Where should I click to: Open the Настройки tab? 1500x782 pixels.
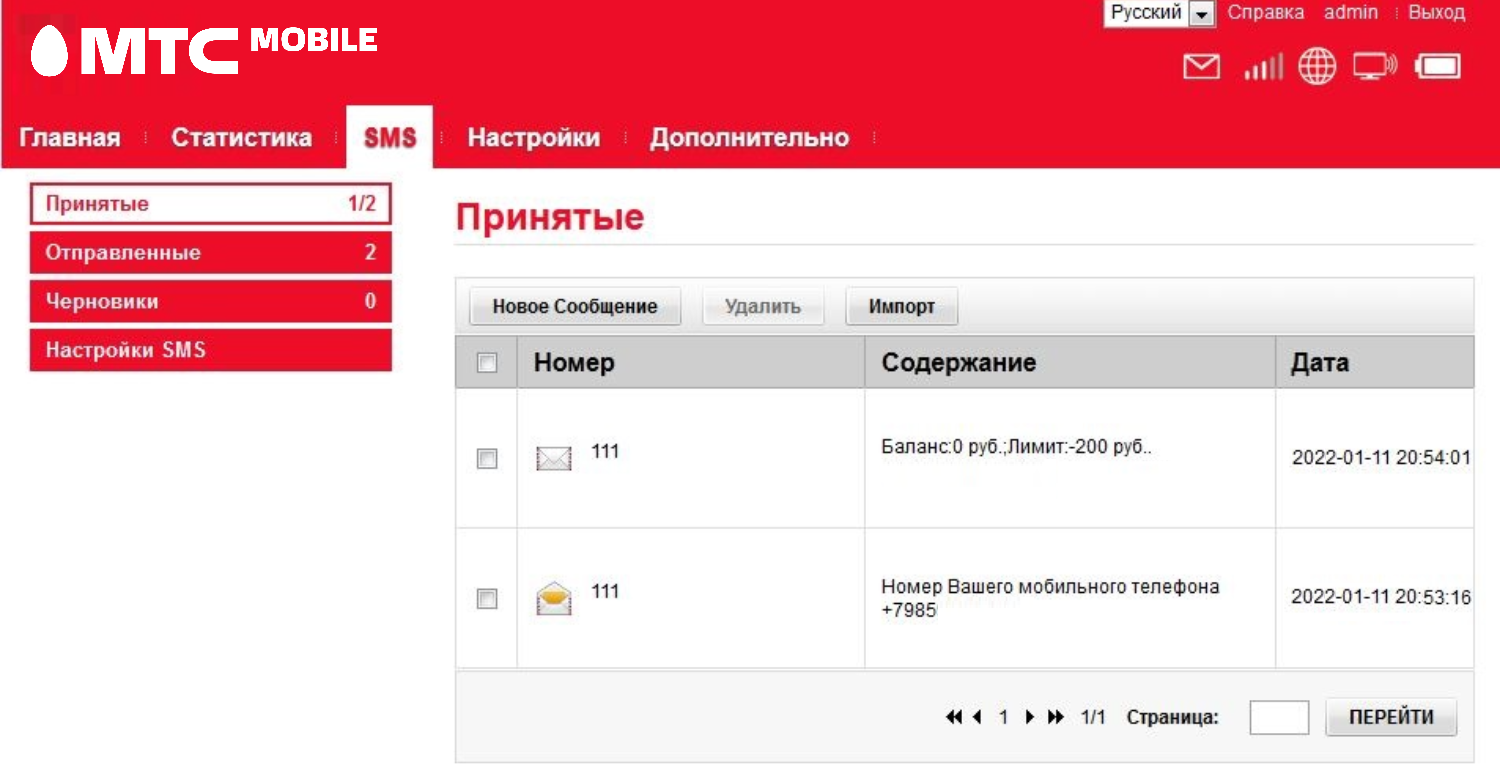click(x=533, y=138)
